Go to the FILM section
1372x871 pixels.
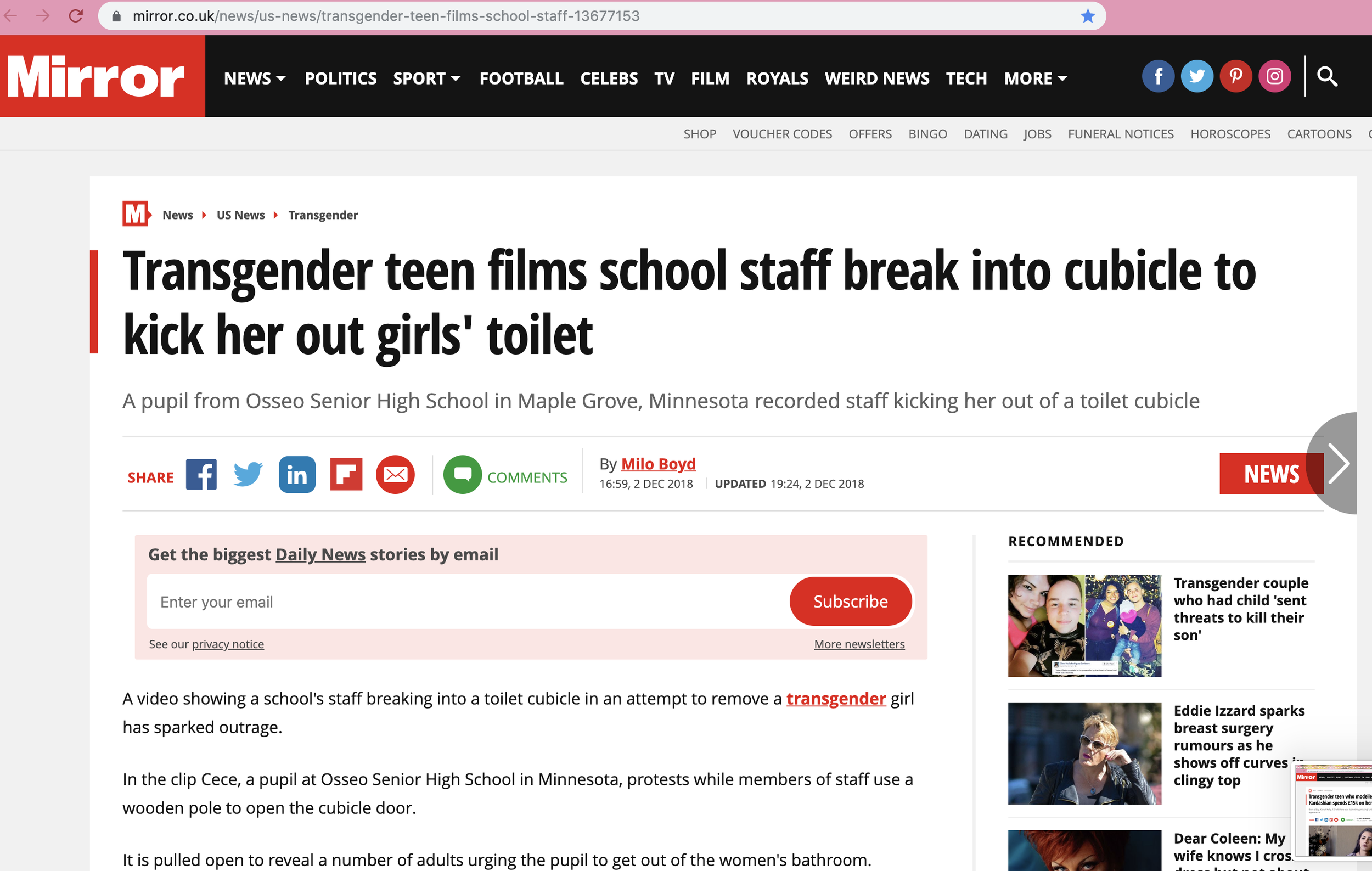tap(710, 78)
